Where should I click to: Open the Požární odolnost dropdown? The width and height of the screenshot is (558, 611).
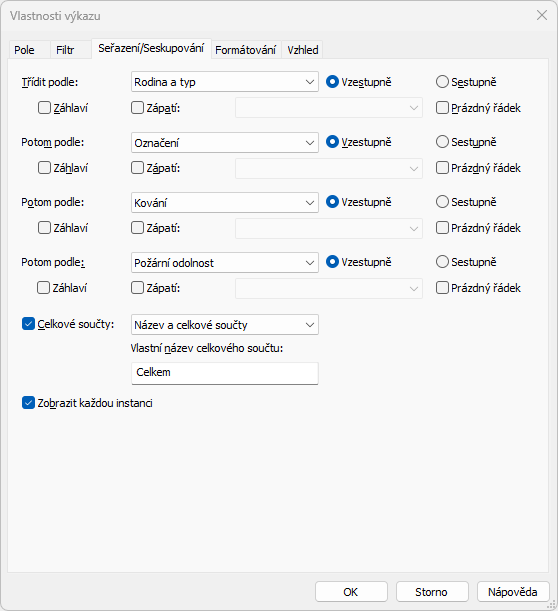[225, 263]
